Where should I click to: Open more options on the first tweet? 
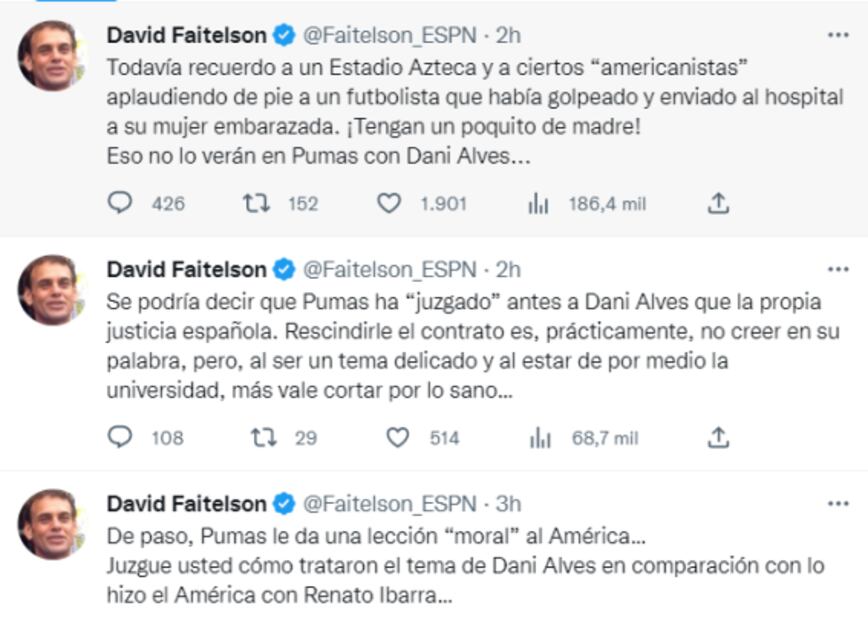click(838, 35)
